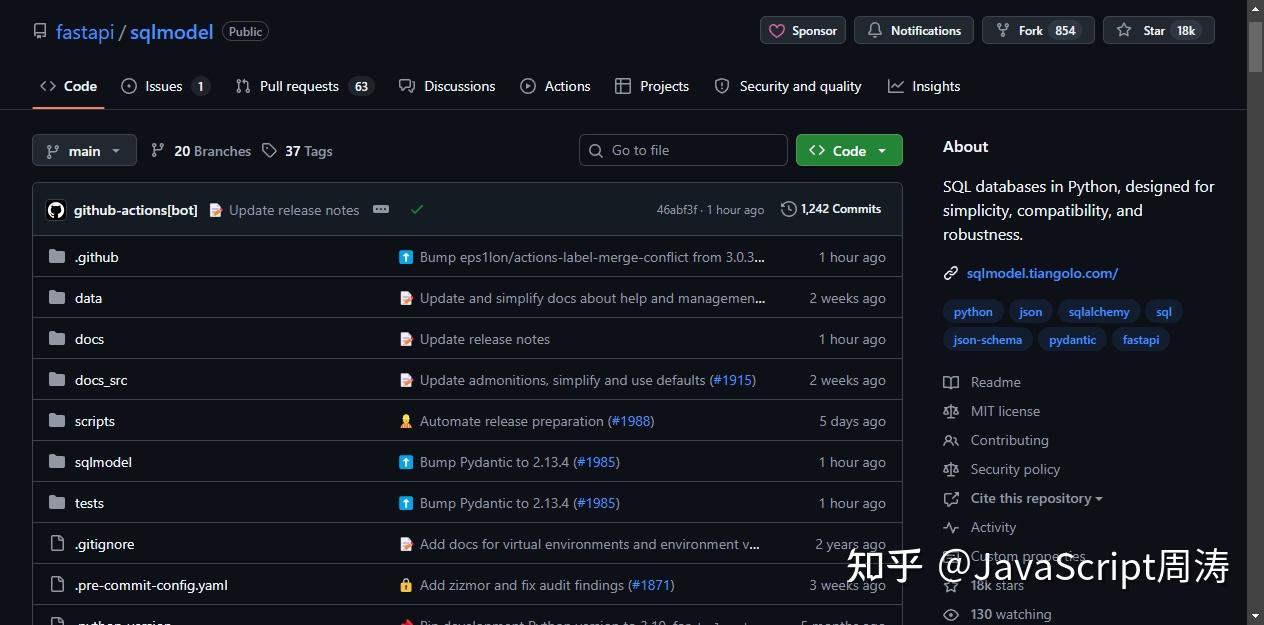Screen dimensions: 1264x625
Task: Open the .github folder
Action: pos(97,257)
